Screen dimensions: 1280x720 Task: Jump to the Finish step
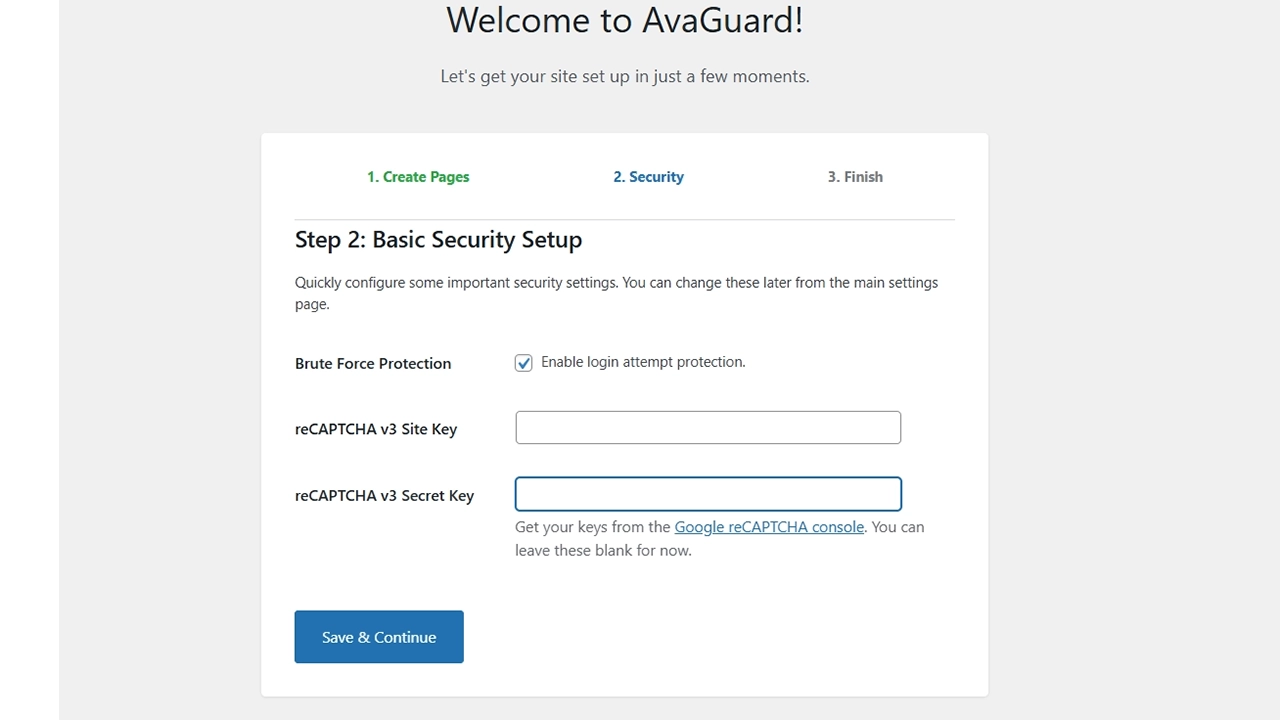pyautogui.click(x=855, y=177)
